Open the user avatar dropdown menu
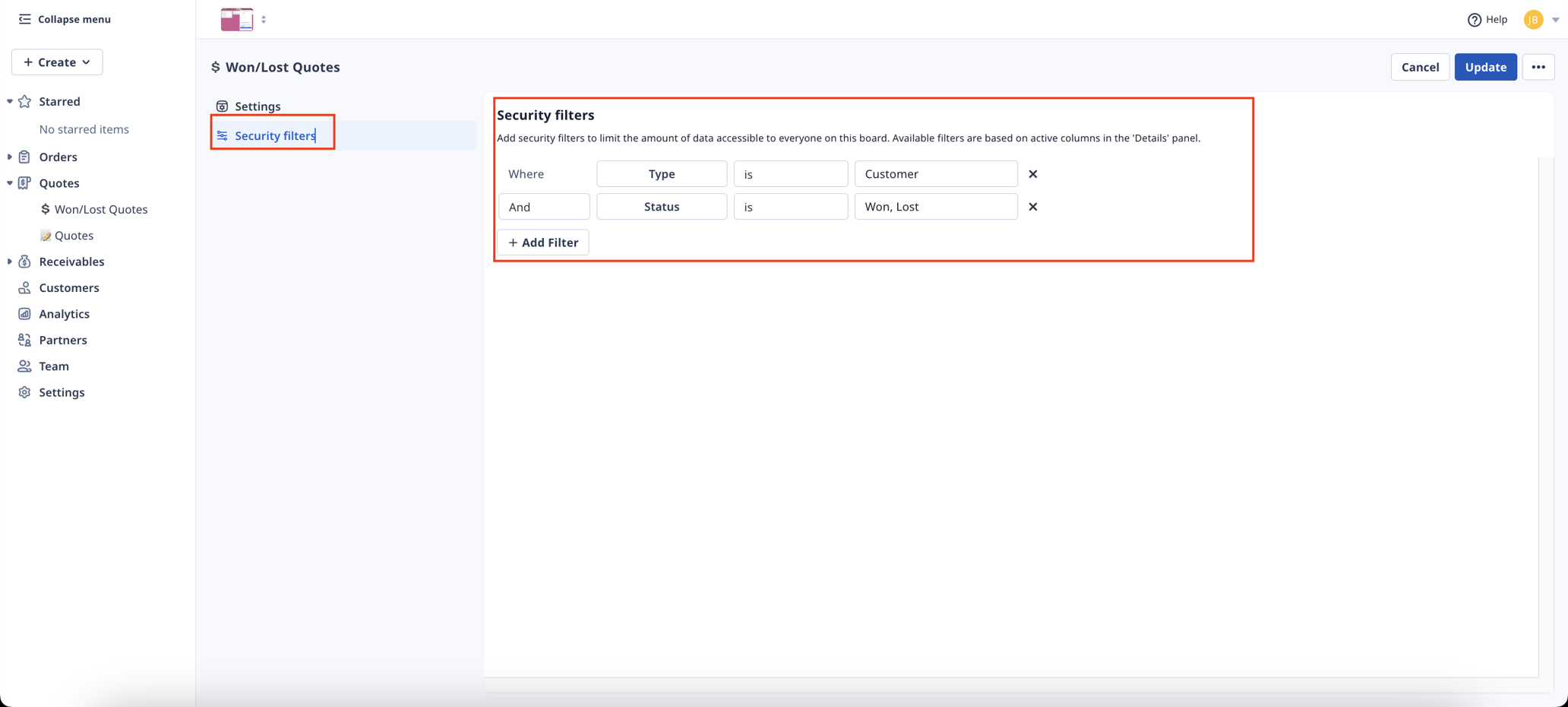 [x=1534, y=19]
